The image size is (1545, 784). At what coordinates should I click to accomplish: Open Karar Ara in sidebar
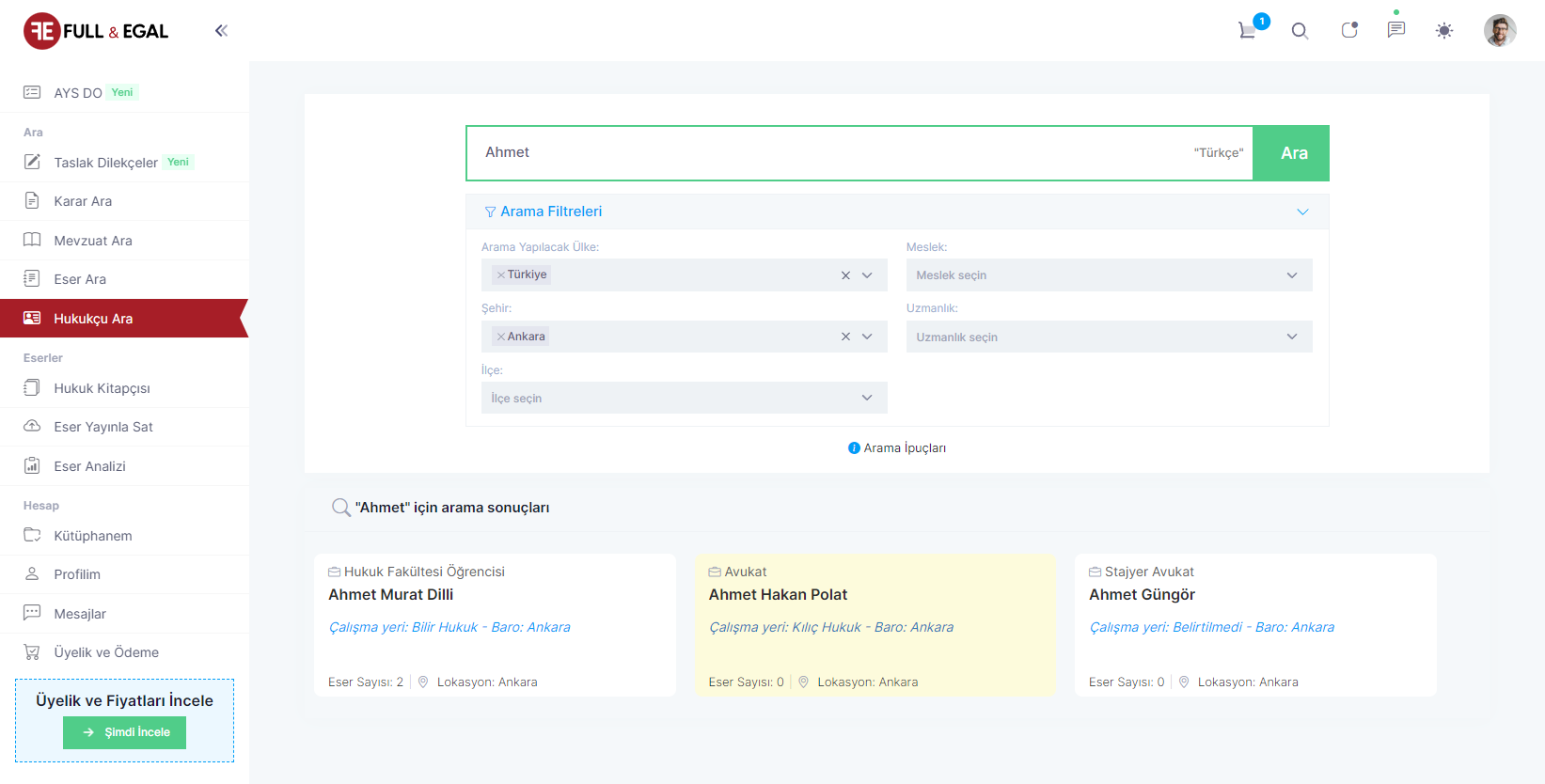[x=83, y=201]
